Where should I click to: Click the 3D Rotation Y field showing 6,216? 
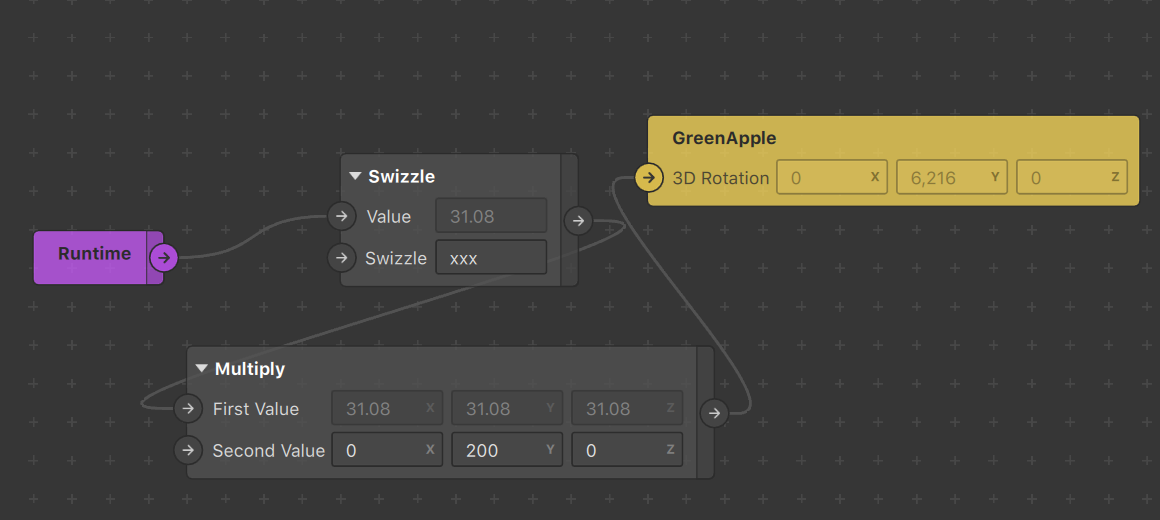952,178
